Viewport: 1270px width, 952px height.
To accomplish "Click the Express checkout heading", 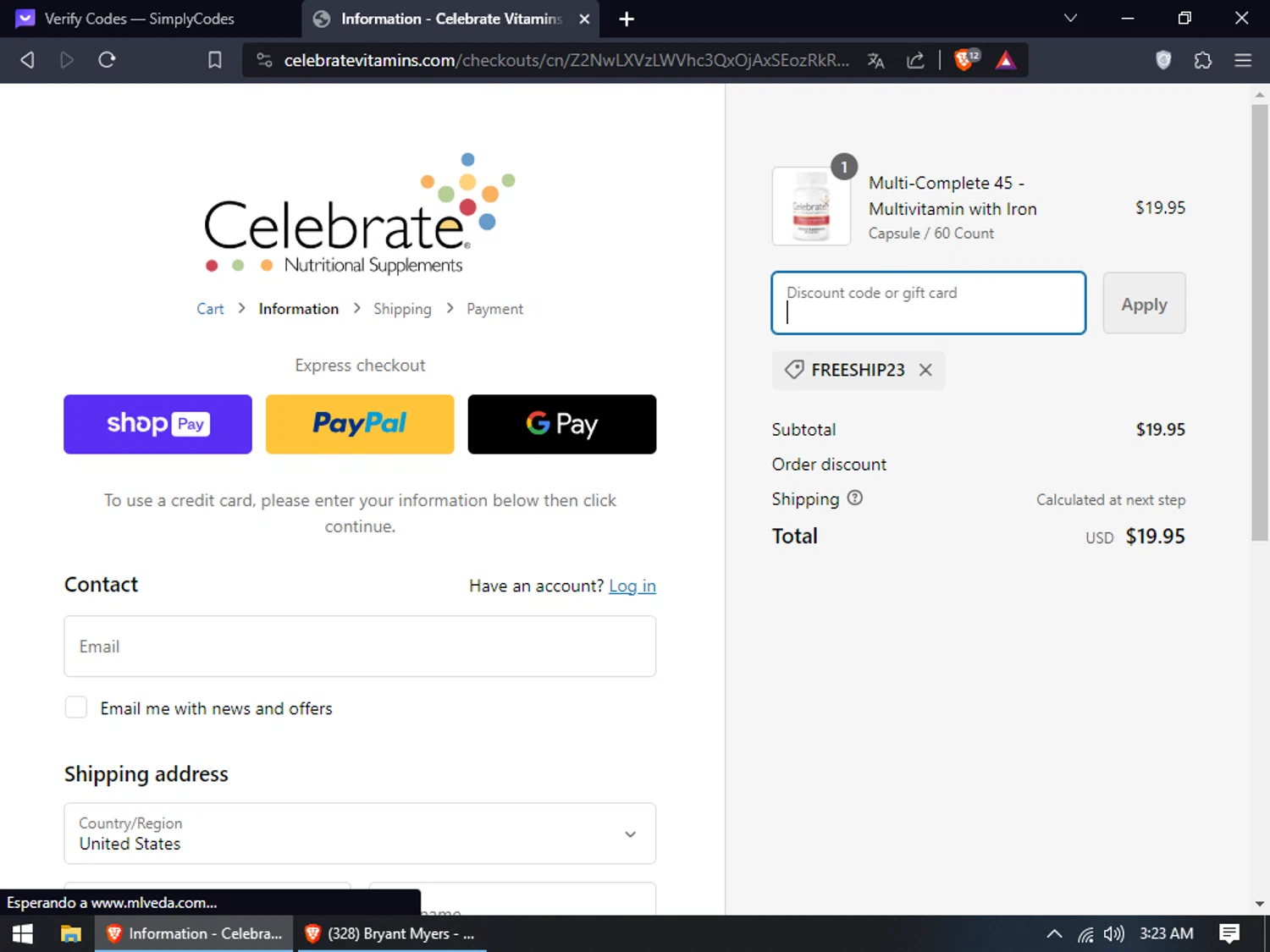I will (360, 366).
